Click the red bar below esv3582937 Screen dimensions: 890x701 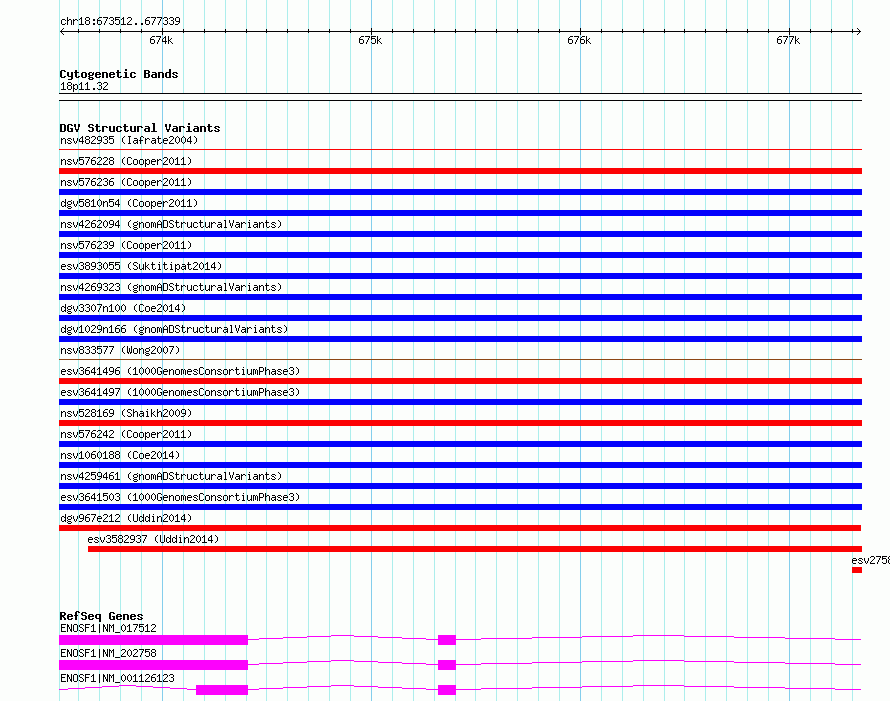point(475,549)
